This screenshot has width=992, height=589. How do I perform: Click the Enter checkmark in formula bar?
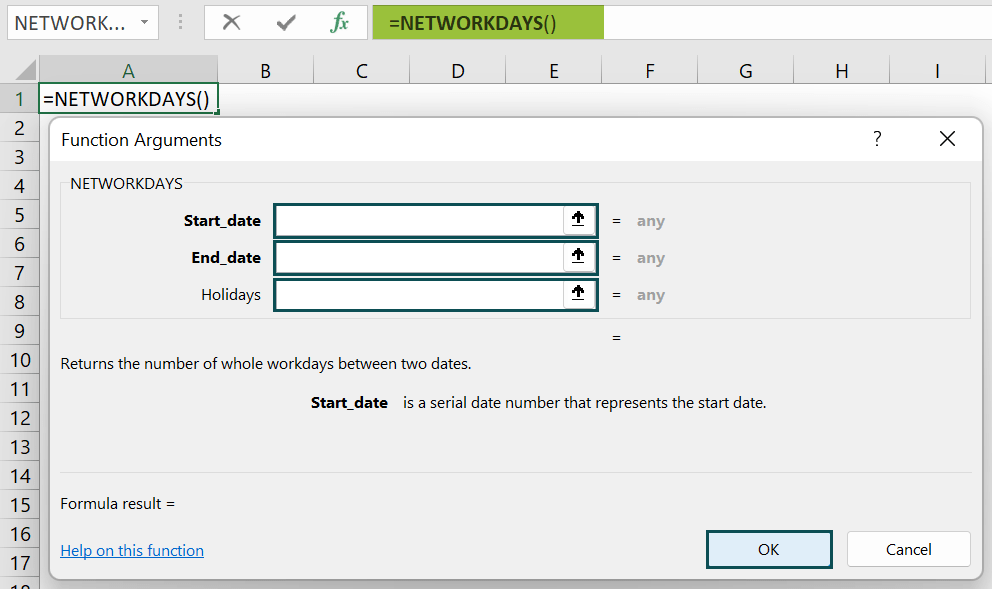287,22
